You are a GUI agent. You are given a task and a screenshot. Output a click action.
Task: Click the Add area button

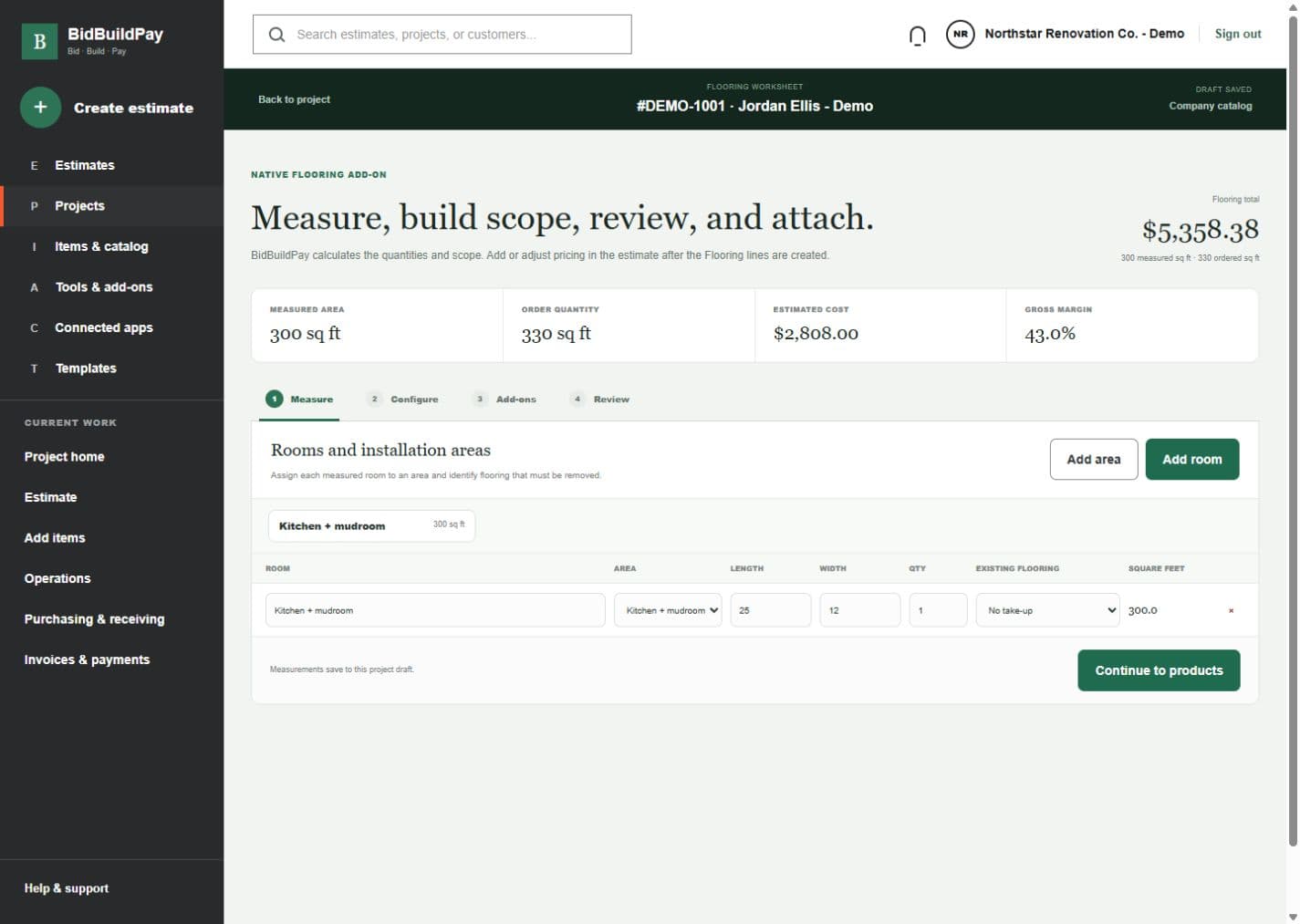(1094, 459)
